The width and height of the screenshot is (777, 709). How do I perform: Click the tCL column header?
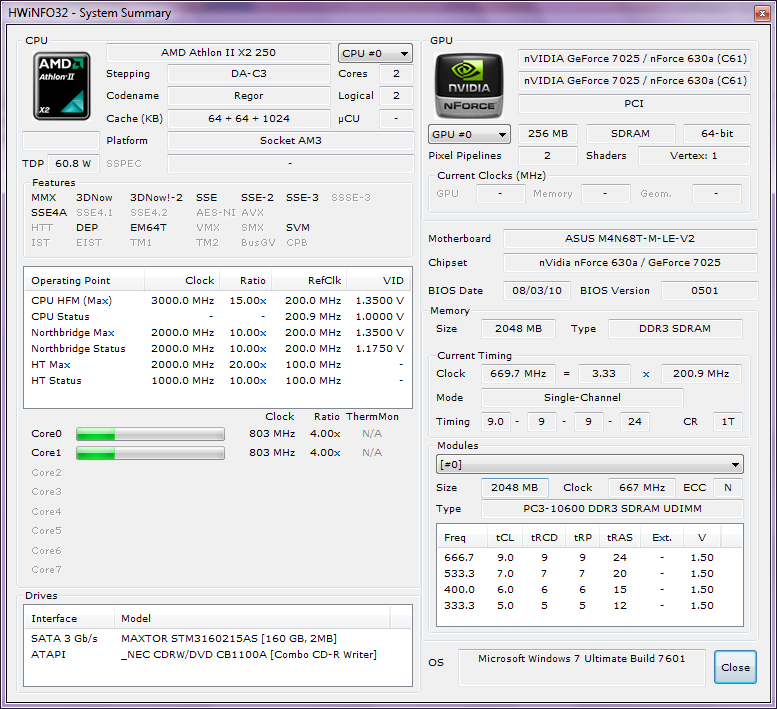tap(505, 538)
